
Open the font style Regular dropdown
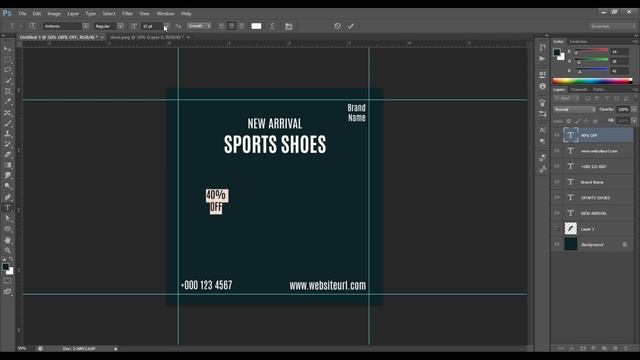click(x=120, y=26)
